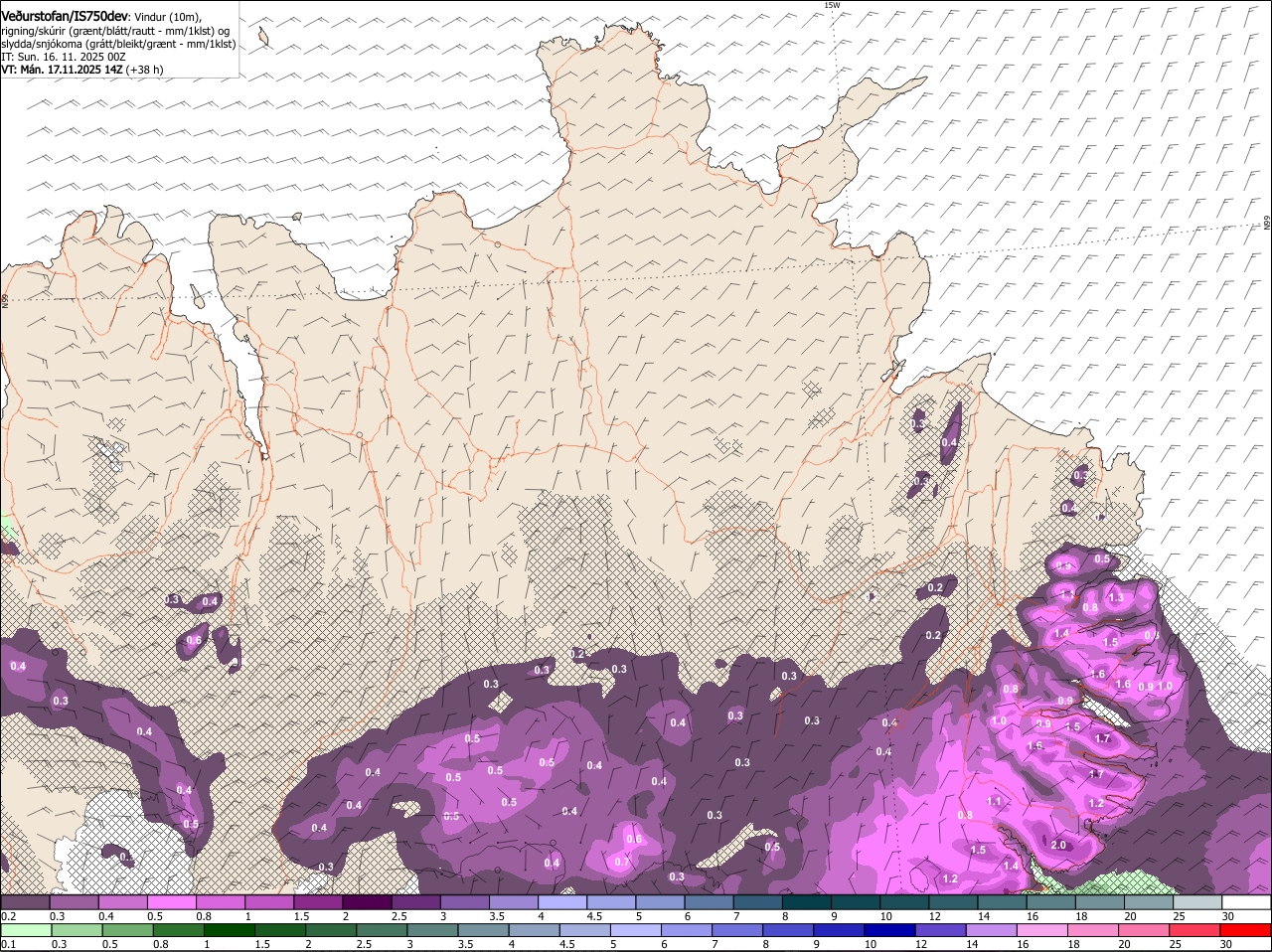Viewport: 1272px width, 952px height.
Task: Choose the rain scale swatch starting at 3.5
Action: click(x=484, y=930)
